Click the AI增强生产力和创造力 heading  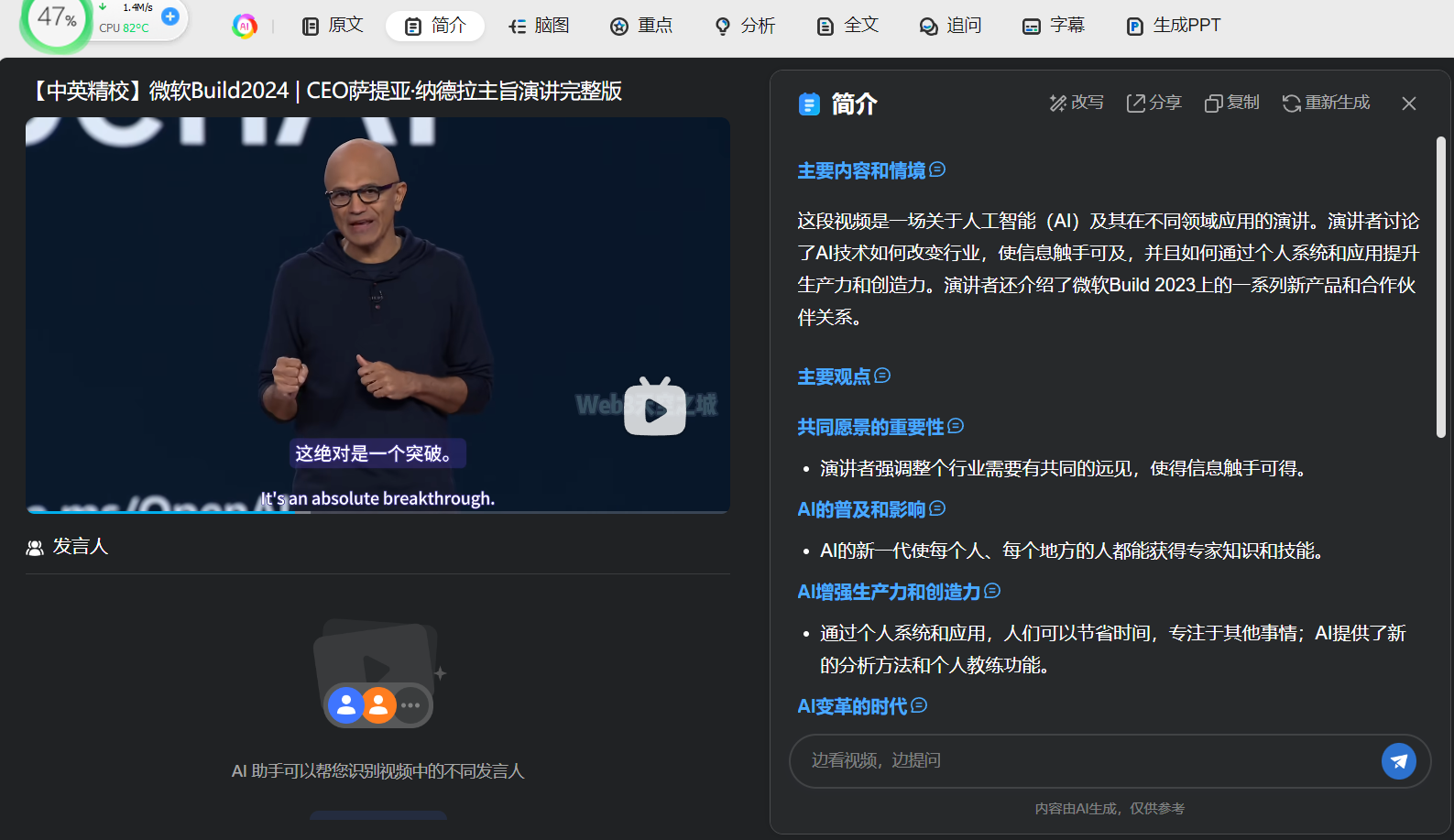[889, 592]
